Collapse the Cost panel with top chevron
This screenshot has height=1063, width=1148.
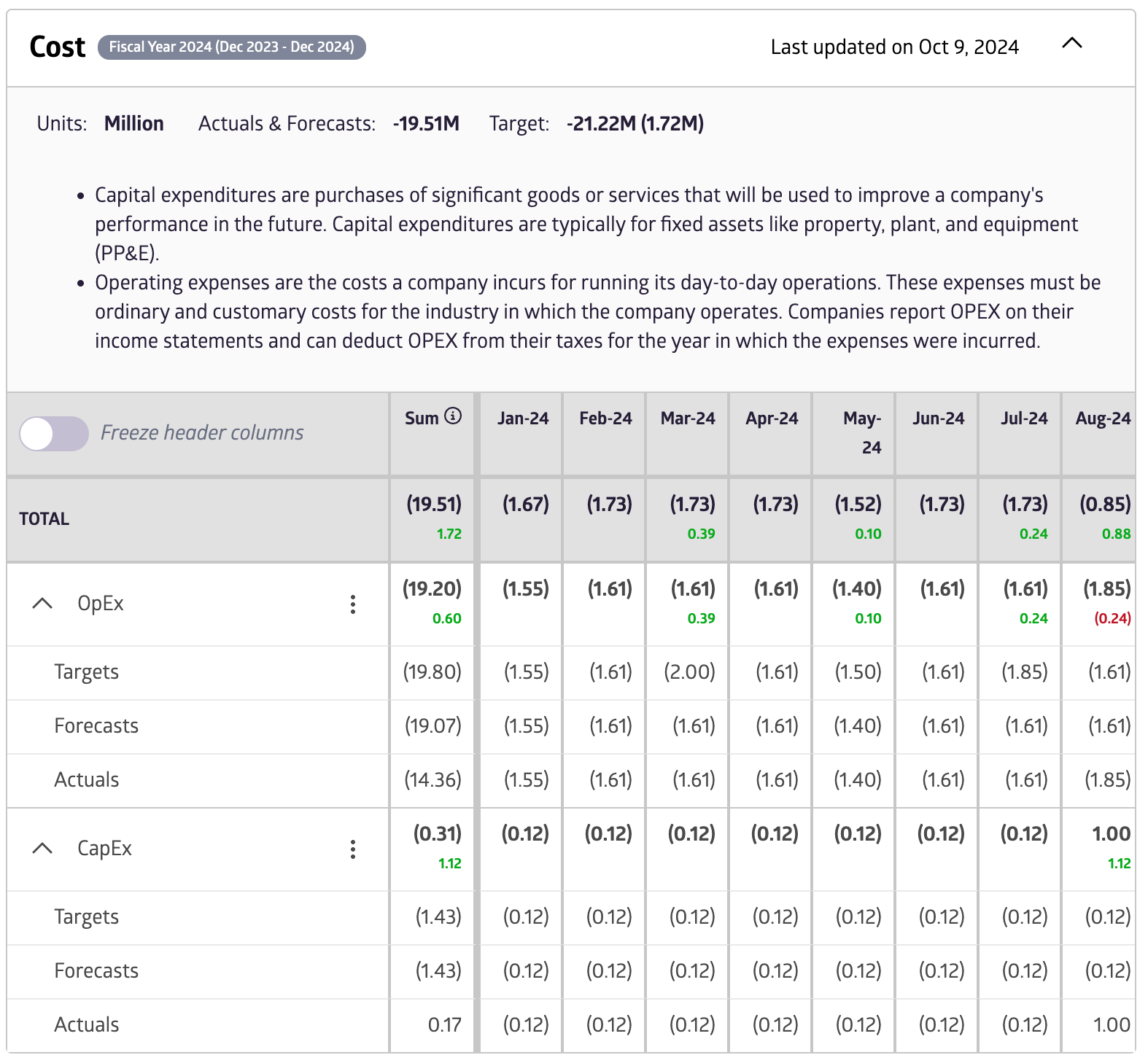click(x=1071, y=44)
